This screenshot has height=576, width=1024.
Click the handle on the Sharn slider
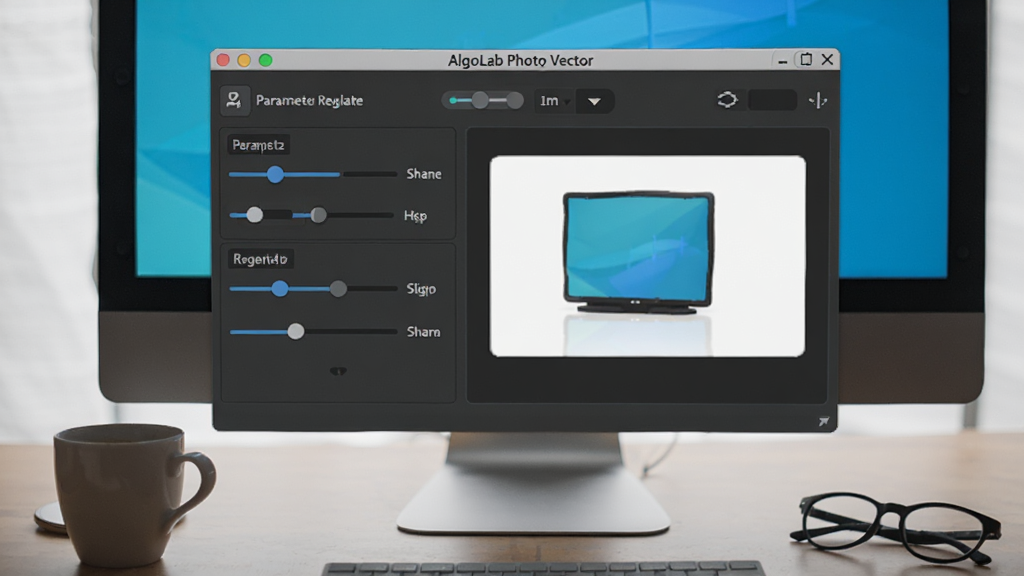[x=296, y=332]
